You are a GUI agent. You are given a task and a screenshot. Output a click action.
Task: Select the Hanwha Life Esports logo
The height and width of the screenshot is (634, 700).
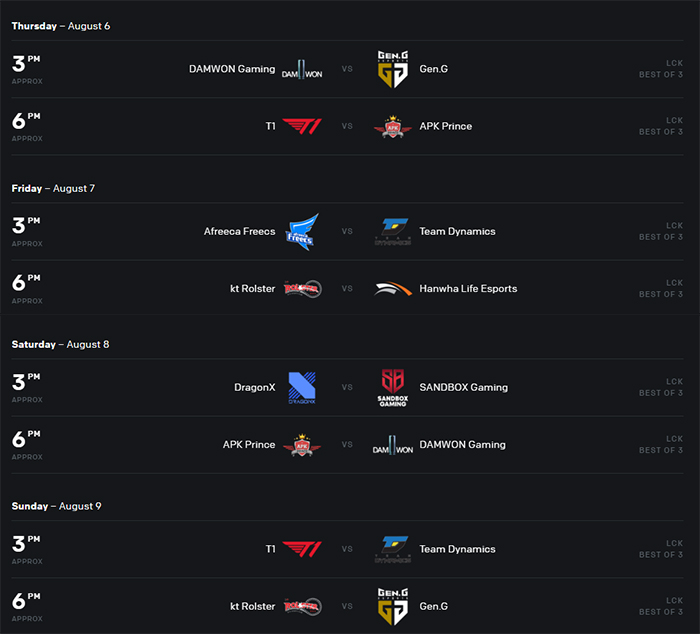393,289
